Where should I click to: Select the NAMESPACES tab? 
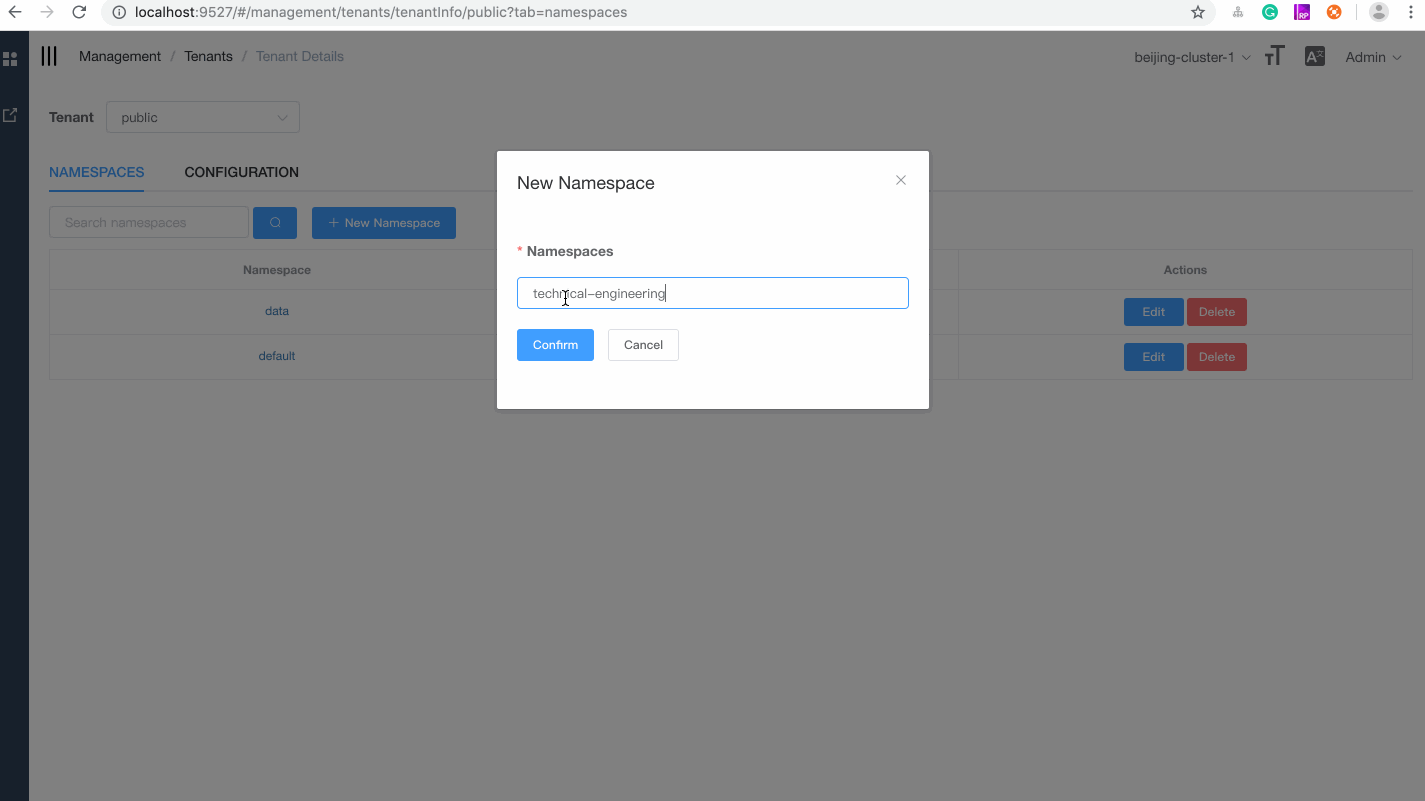coord(96,172)
